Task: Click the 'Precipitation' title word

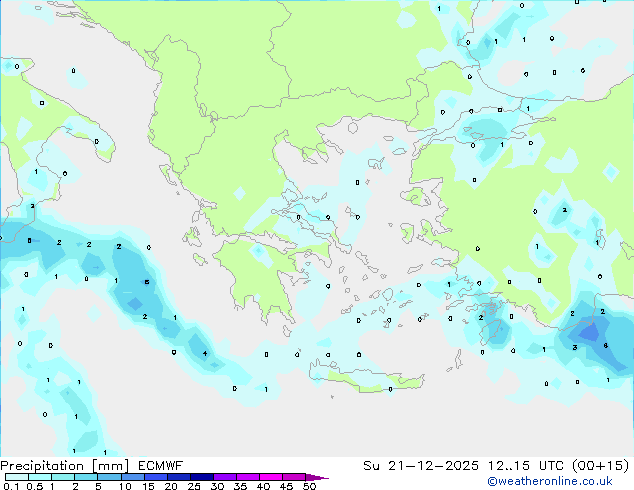Action: click(x=42, y=466)
